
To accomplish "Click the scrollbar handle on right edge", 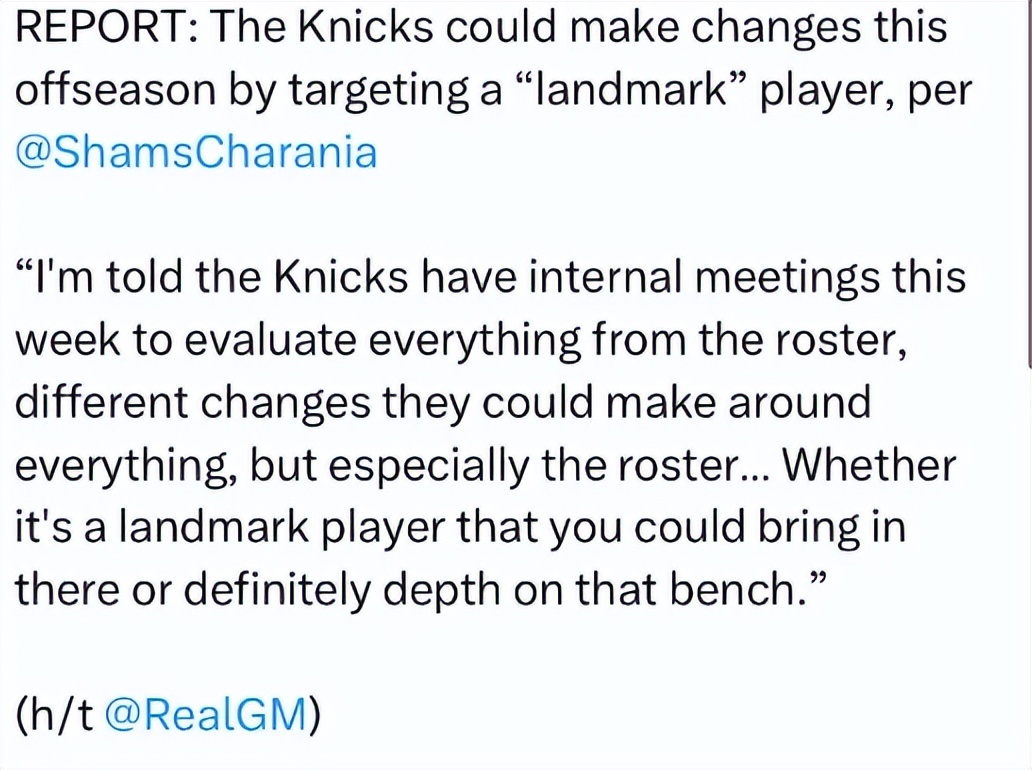I will [x=1029, y=181].
